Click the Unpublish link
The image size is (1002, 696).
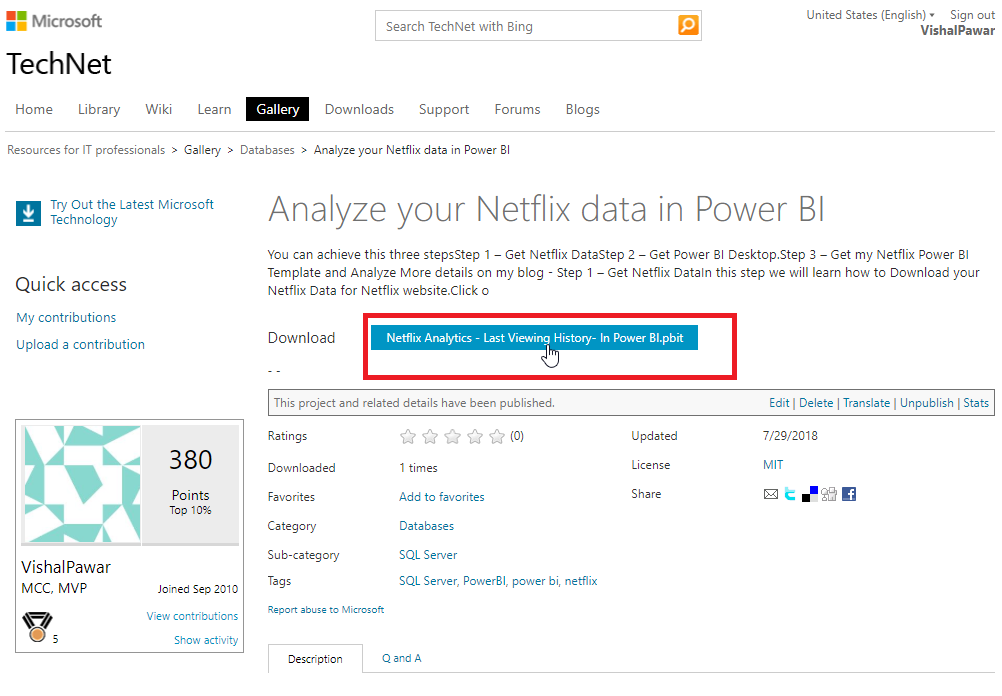point(926,403)
